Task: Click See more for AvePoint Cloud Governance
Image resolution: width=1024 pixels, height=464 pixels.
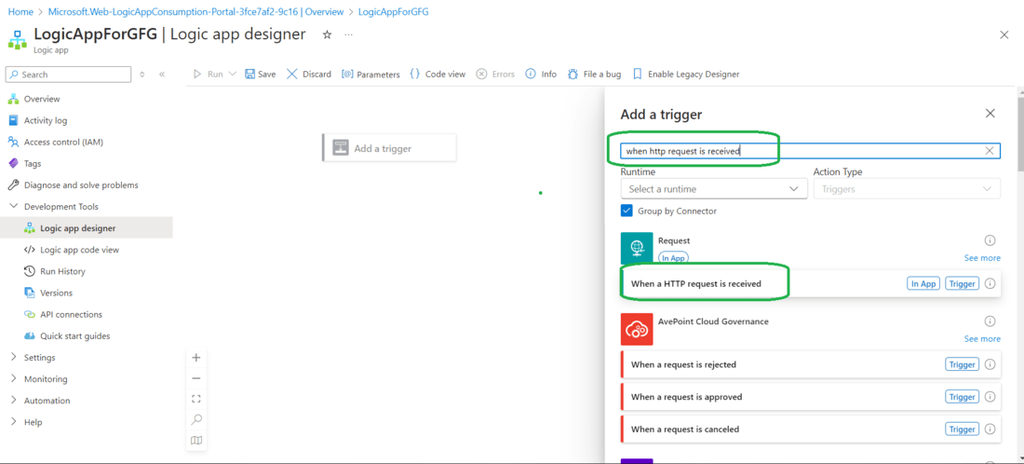Action: pyautogui.click(x=982, y=339)
